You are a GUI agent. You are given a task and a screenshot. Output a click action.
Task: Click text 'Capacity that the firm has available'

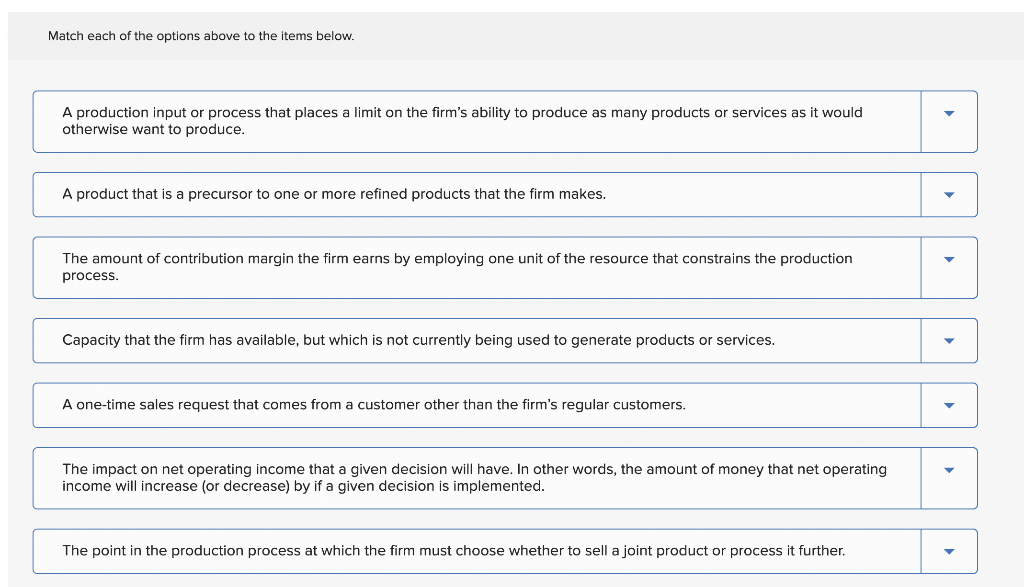[179, 340]
